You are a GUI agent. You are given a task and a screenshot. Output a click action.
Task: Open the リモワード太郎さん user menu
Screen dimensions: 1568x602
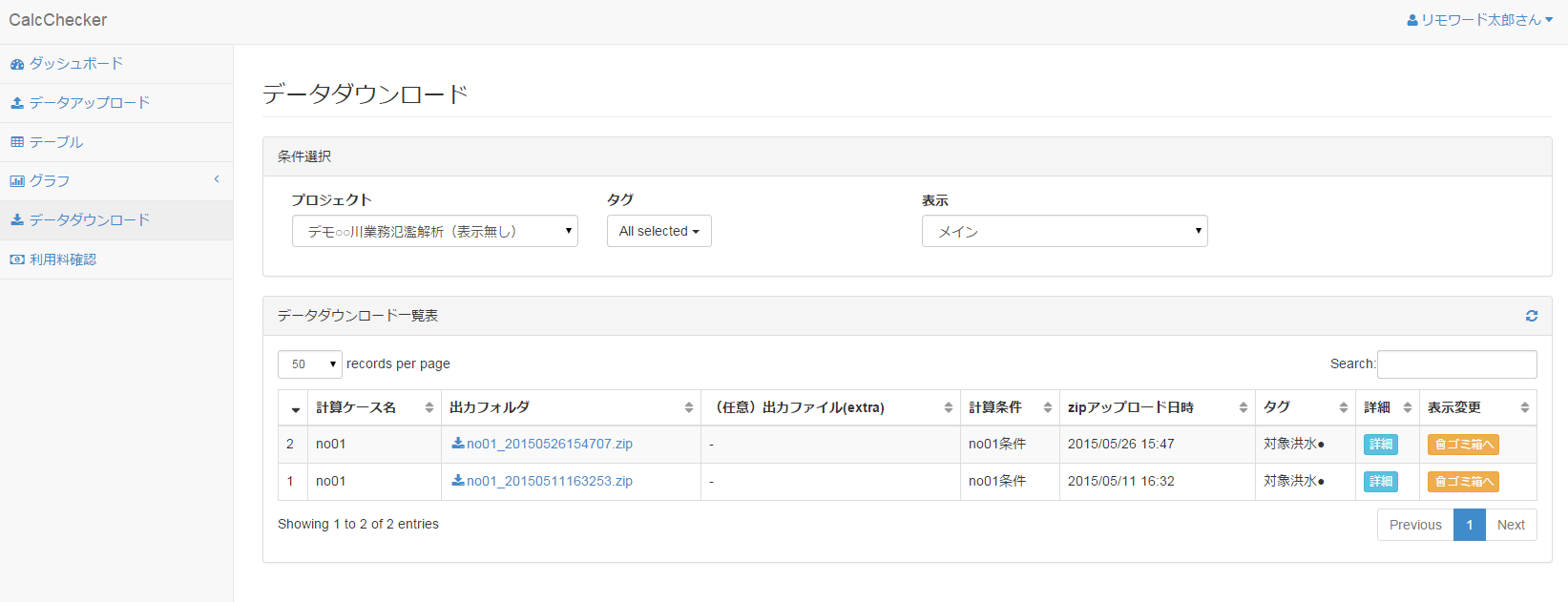tap(1479, 20)
